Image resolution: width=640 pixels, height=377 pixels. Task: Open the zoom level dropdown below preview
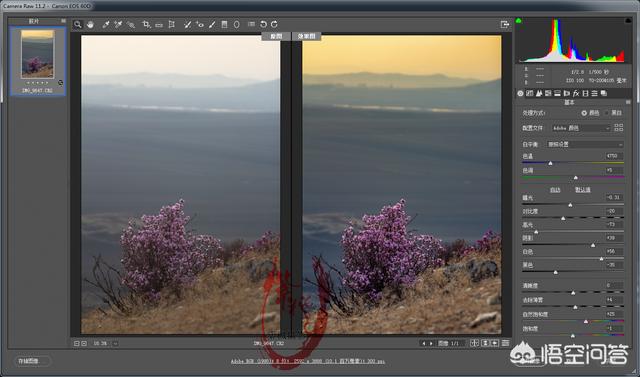(115, 344)
